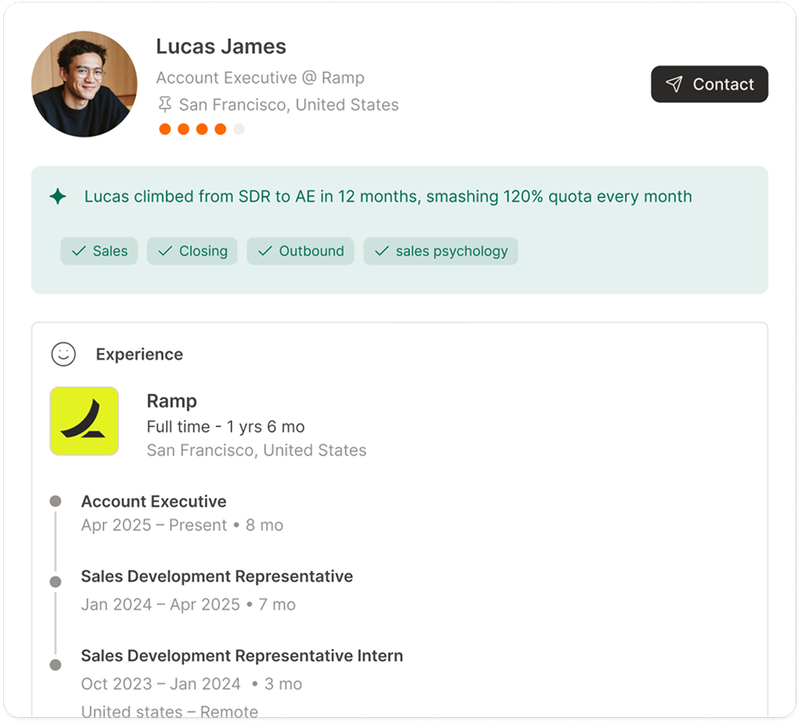The image size is (800, 722).
Task: Open Lucas James profile photo
Action: (x=84, y=84)
